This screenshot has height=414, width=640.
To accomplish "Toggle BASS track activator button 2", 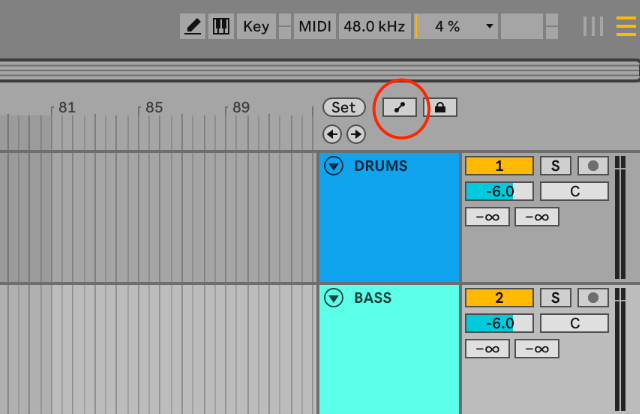I will [498, 298].
